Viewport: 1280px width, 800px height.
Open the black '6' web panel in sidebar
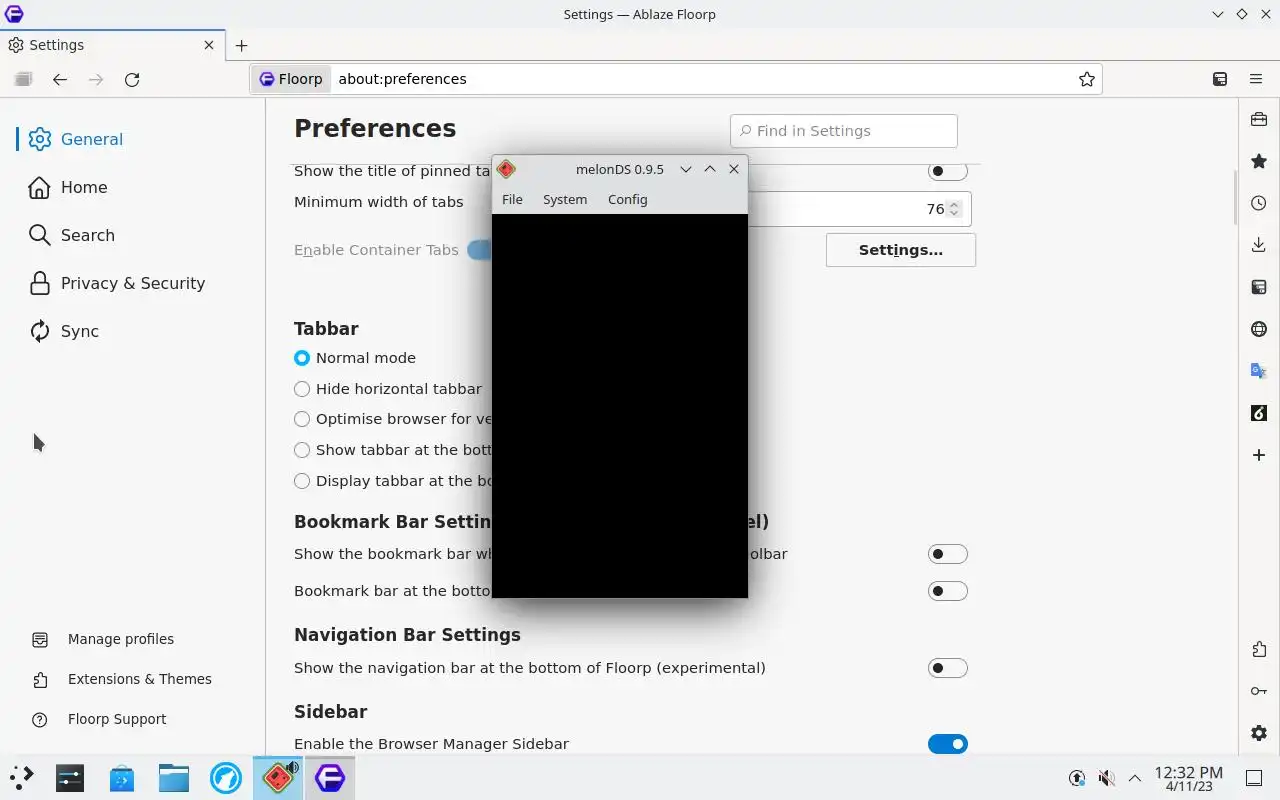[x=1259, y=413]
